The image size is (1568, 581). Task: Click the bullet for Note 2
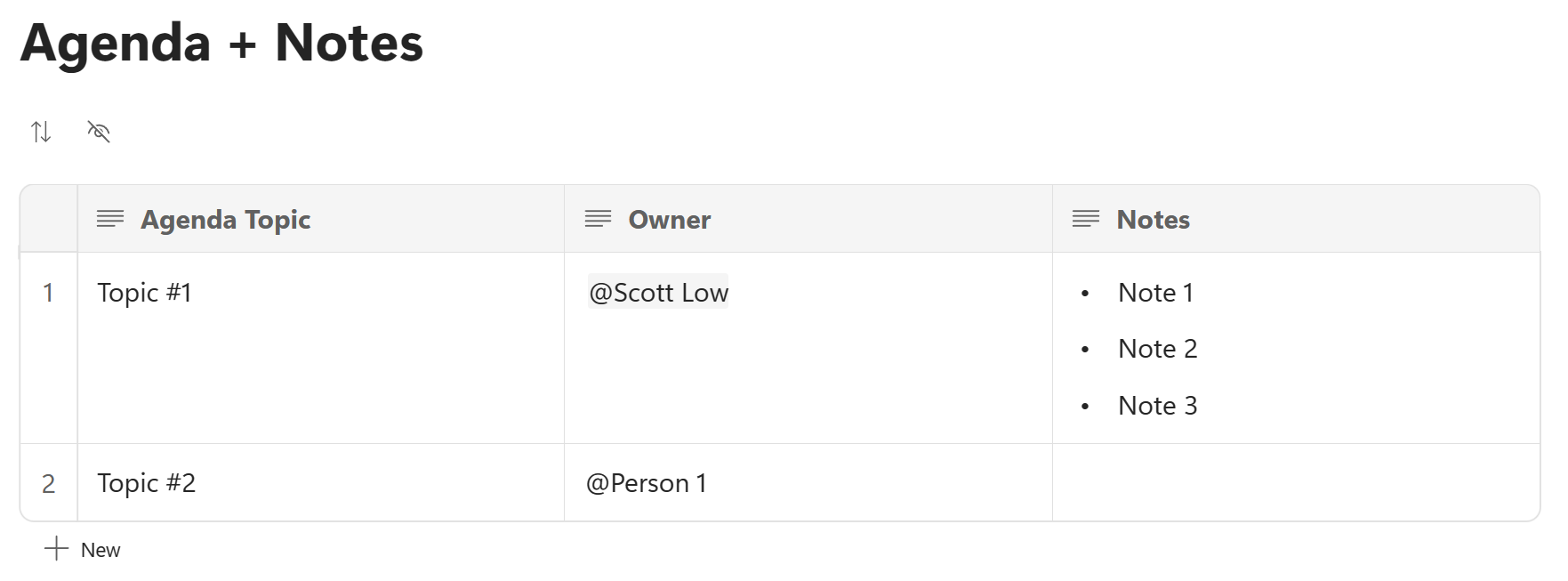[x=1086, y=349]
